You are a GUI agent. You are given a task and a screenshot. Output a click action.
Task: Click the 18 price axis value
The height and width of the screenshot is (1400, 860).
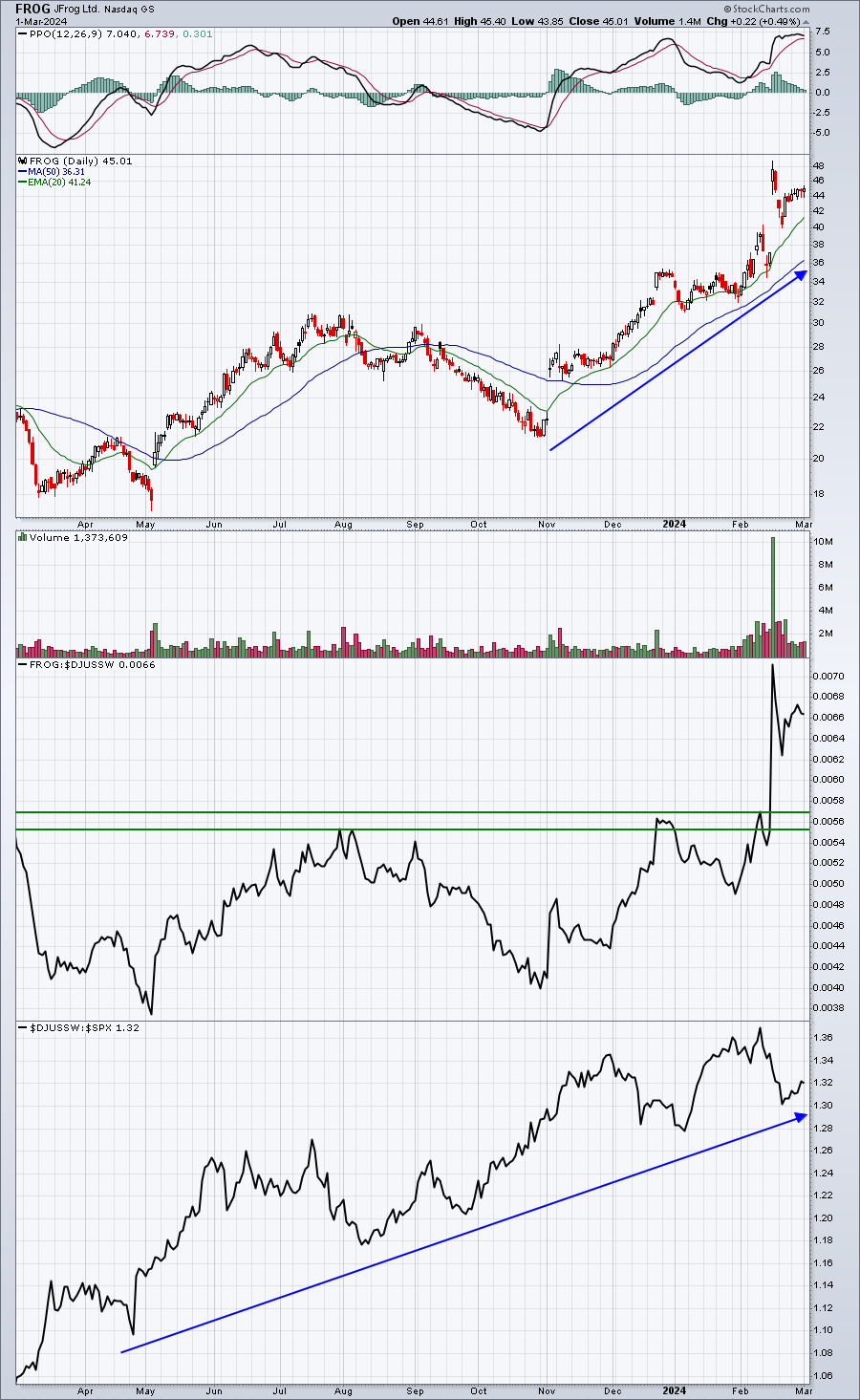819,494
